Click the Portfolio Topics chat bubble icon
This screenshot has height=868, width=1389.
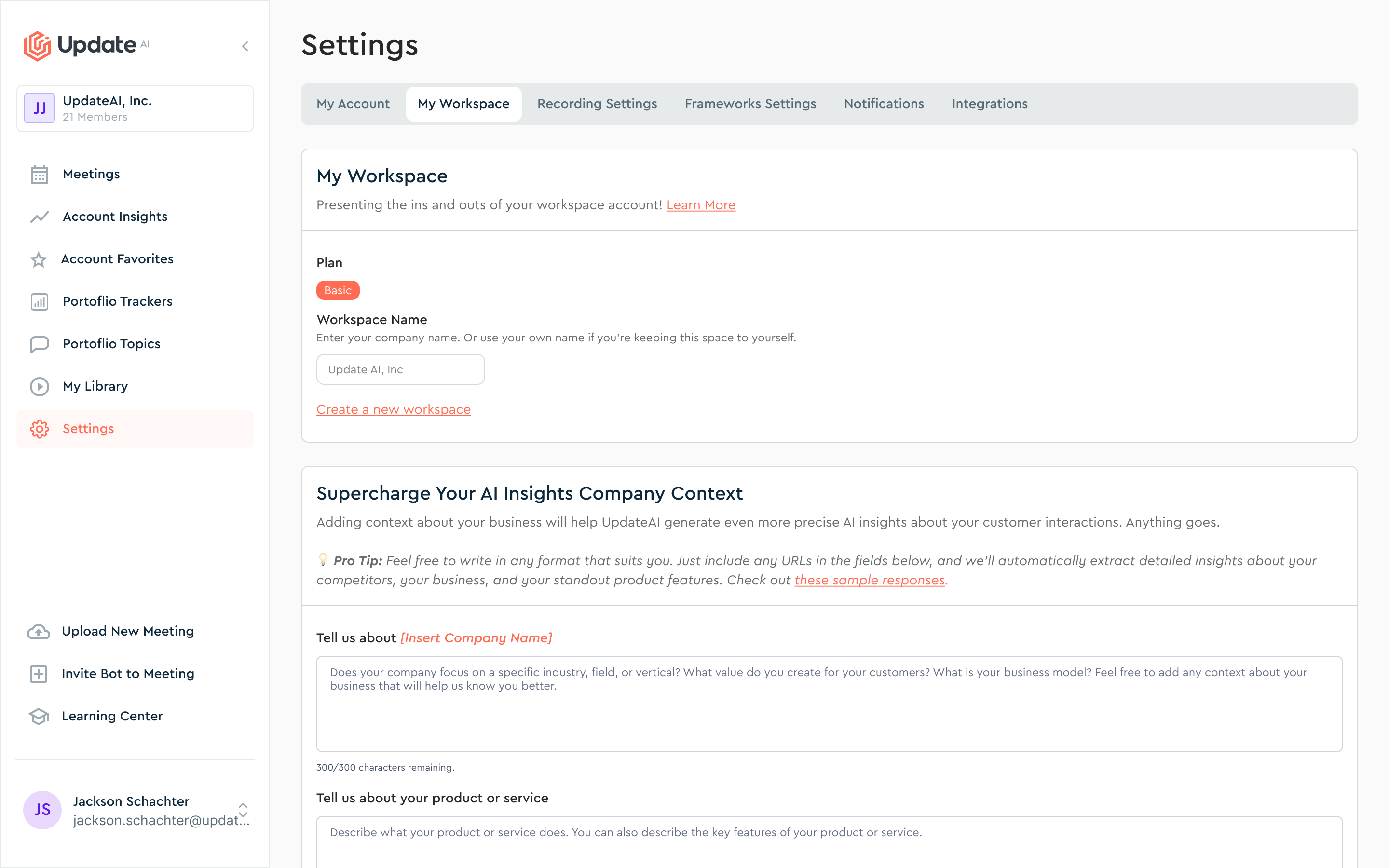[39, 344]
